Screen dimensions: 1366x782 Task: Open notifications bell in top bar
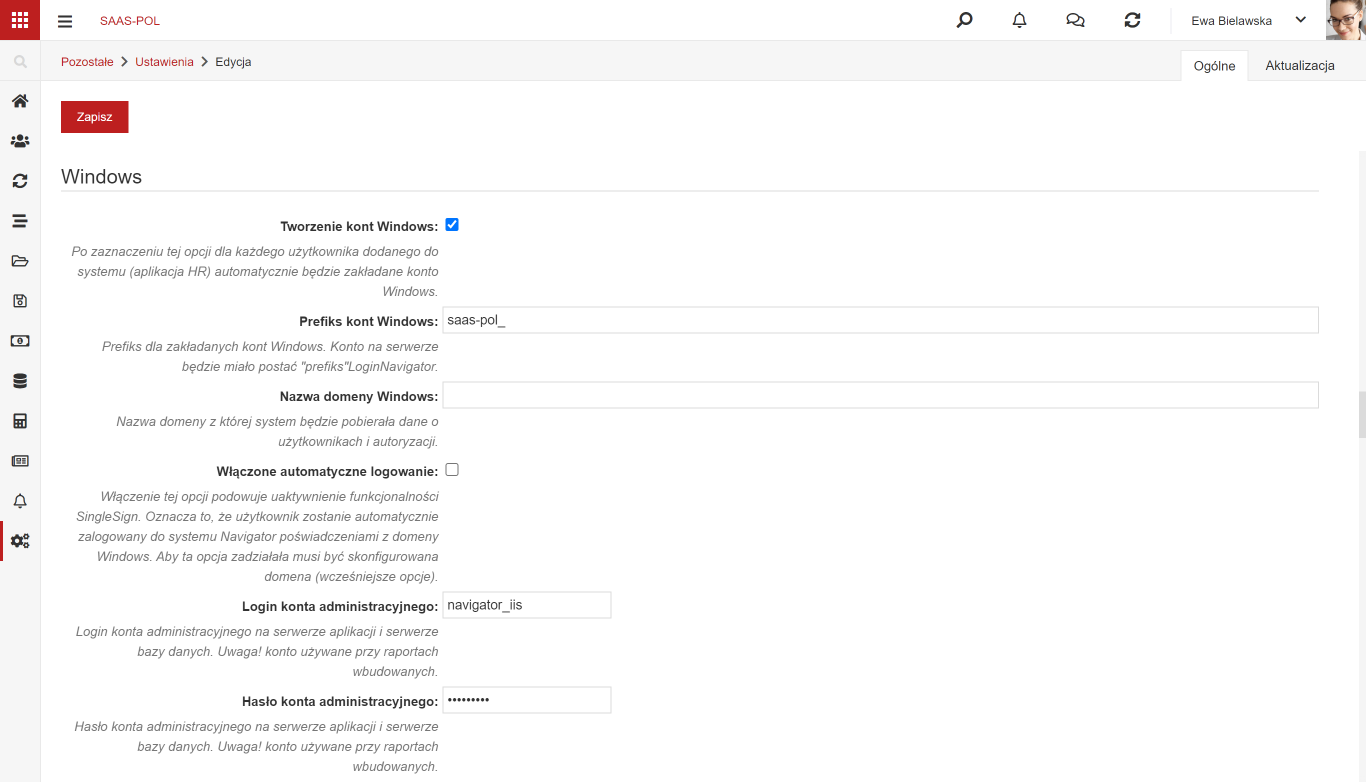click(x=1020, y=20)
